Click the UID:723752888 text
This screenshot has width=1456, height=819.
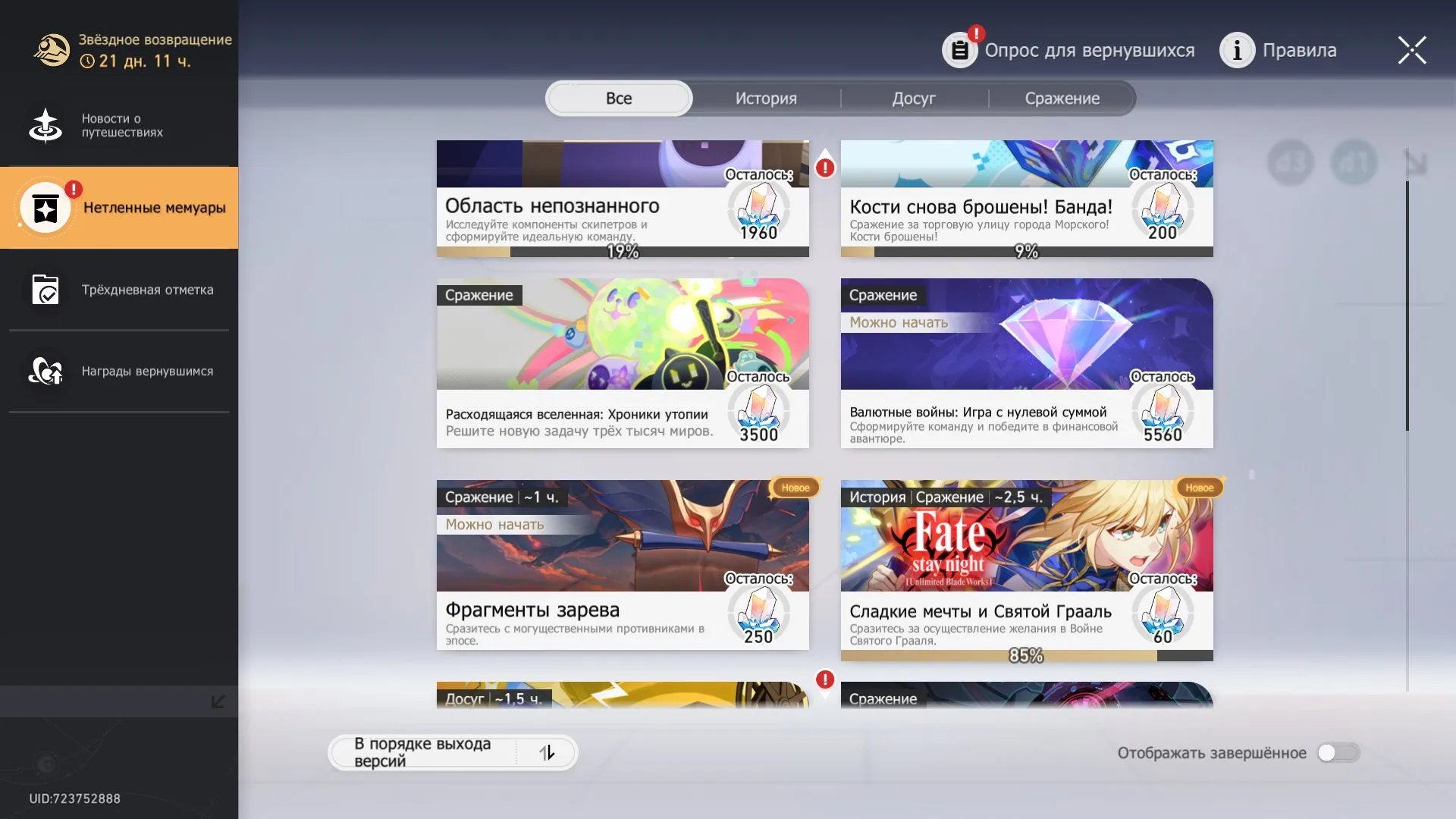point(74,799)
